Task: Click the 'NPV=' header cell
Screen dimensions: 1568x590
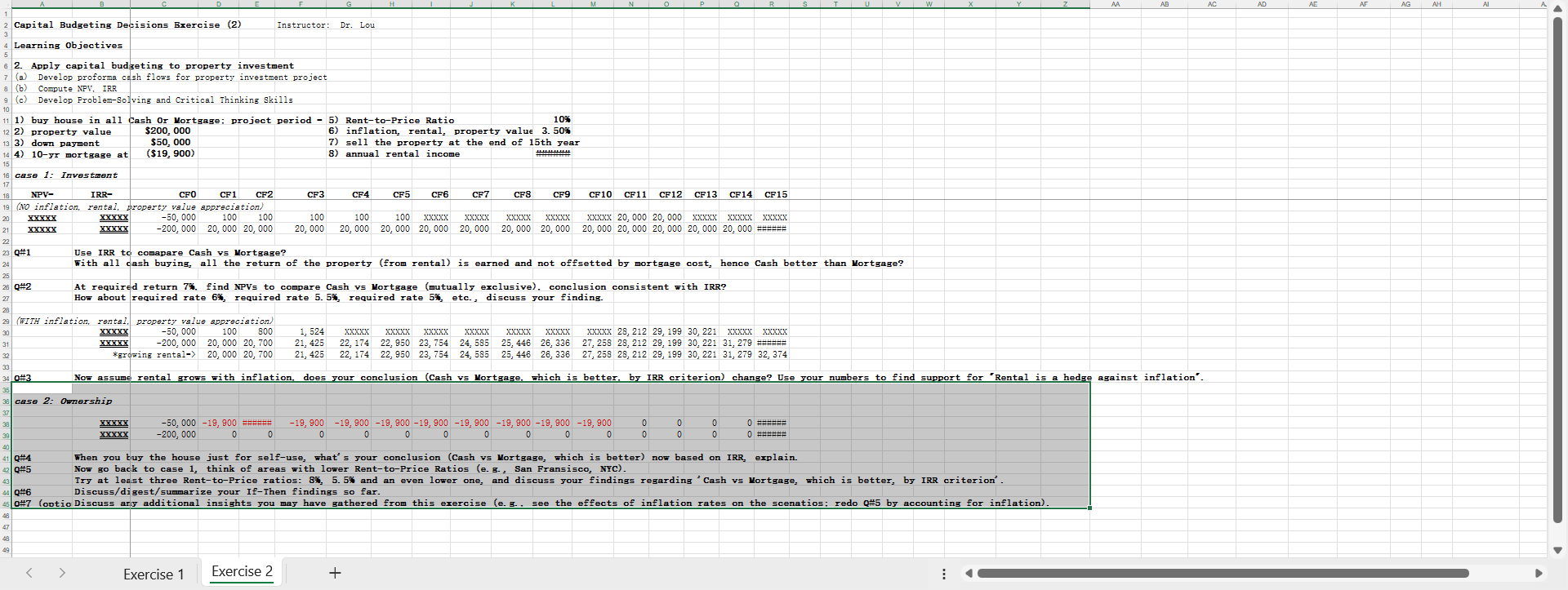Action: (x=42, y=194)
